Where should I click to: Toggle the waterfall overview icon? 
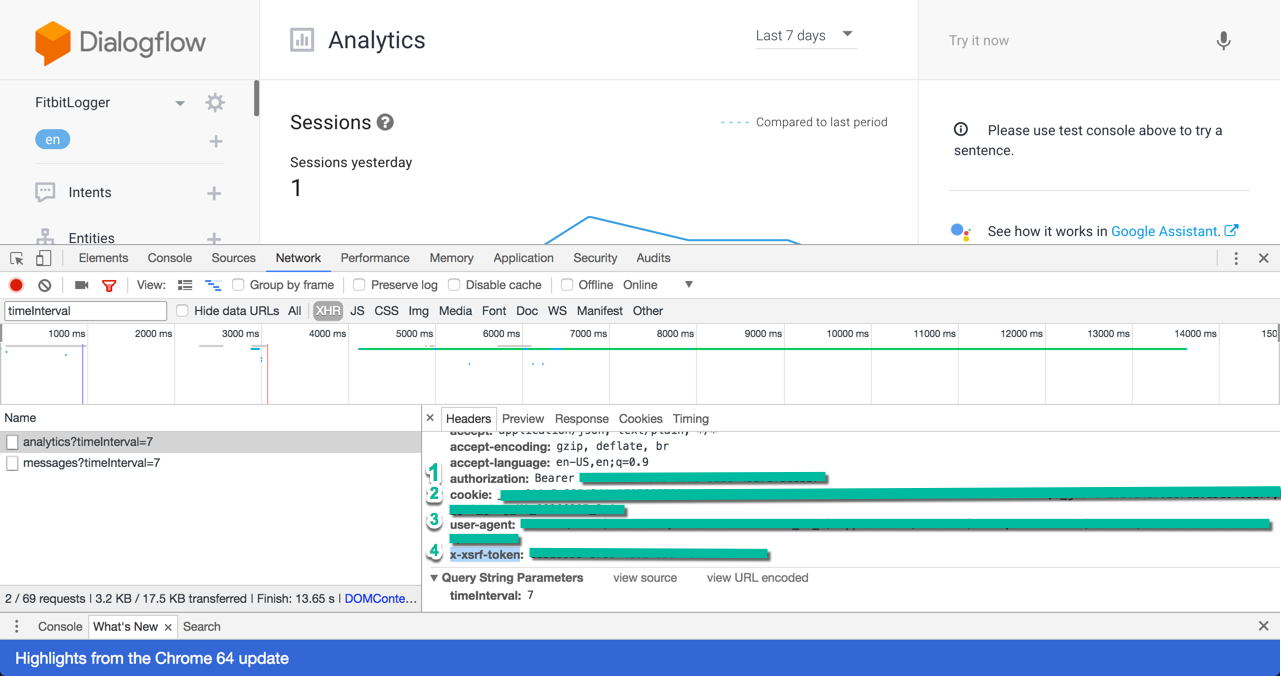[x=213, y=285]
